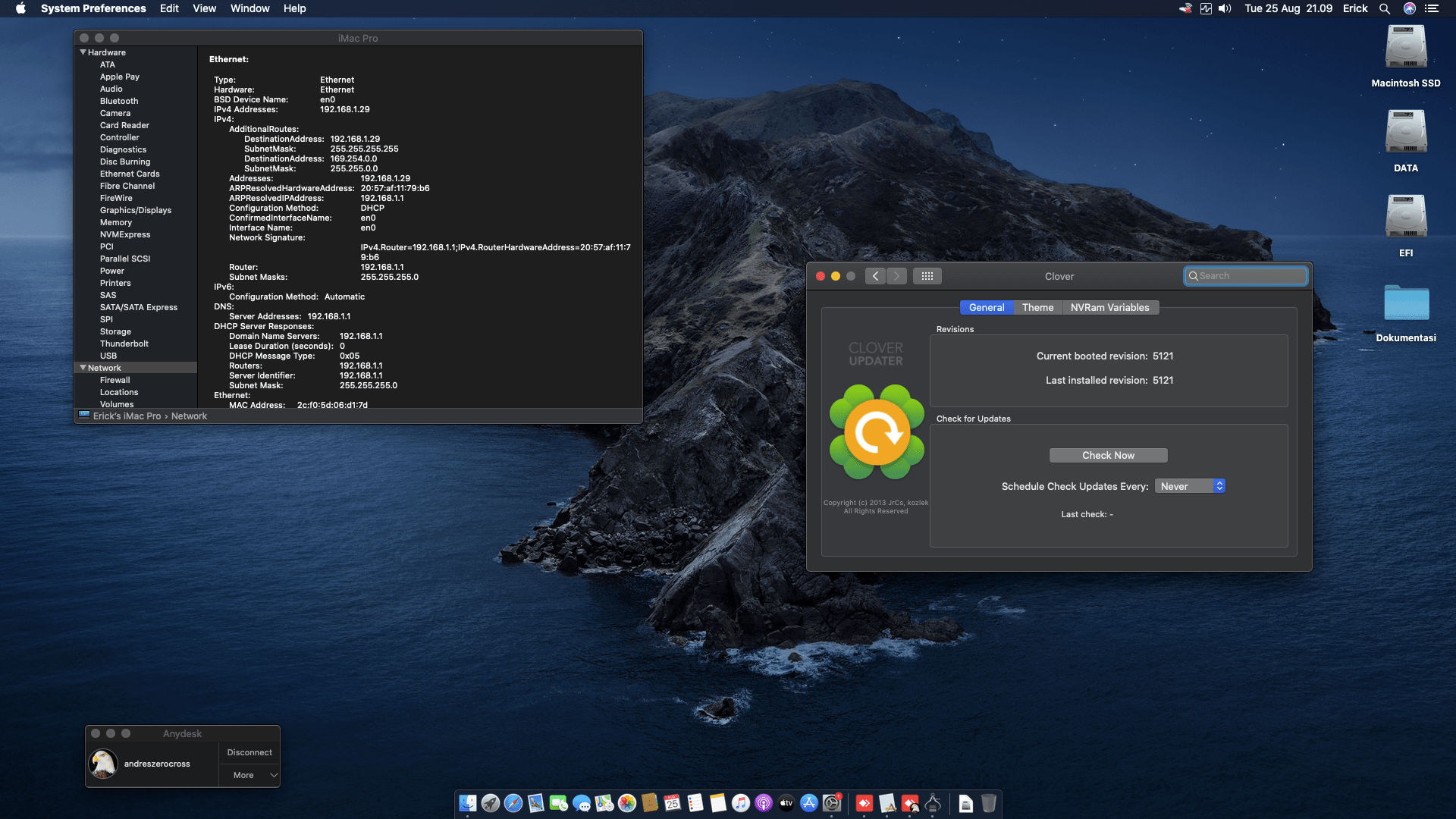Screen dimensions: 1456x819
Task: Click Erick's iMac Pro in path bar
Action: point(120,416)
